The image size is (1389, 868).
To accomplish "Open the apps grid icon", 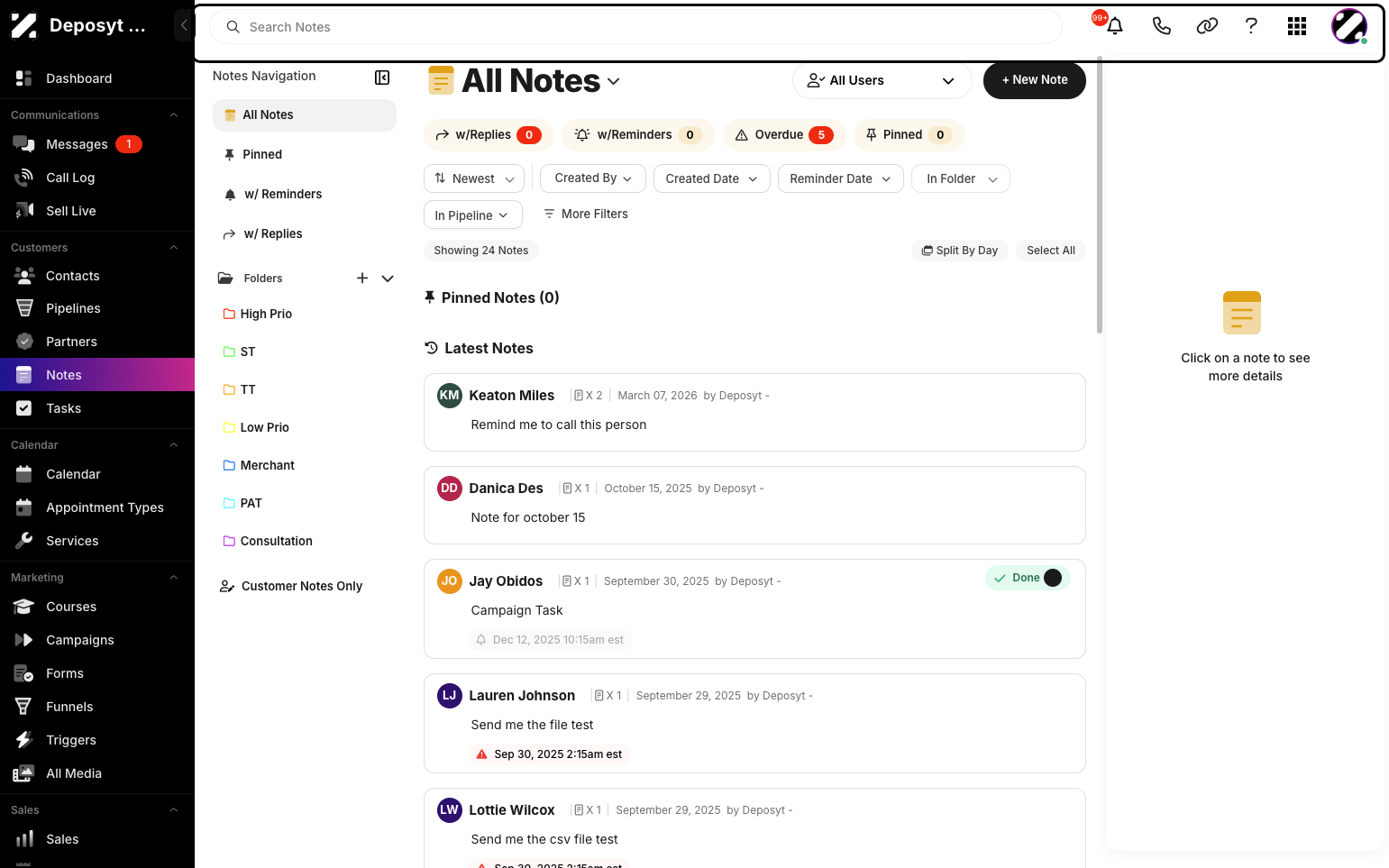I will [1297, 26].
